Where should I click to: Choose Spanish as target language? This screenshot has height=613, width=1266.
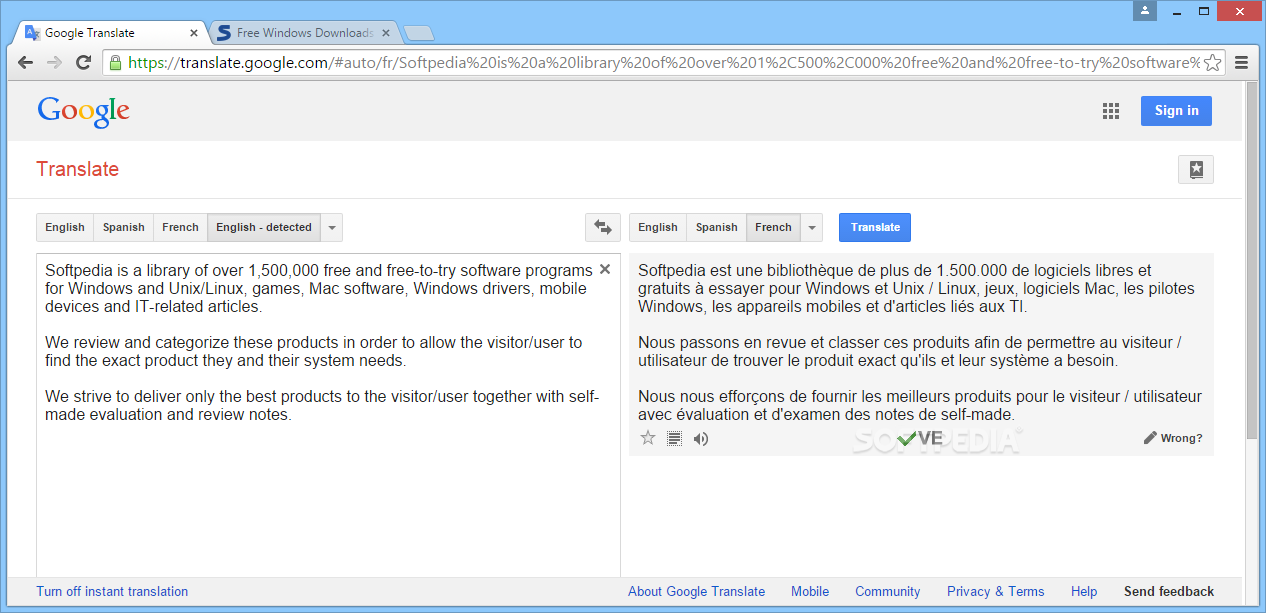tap(717, 227)
